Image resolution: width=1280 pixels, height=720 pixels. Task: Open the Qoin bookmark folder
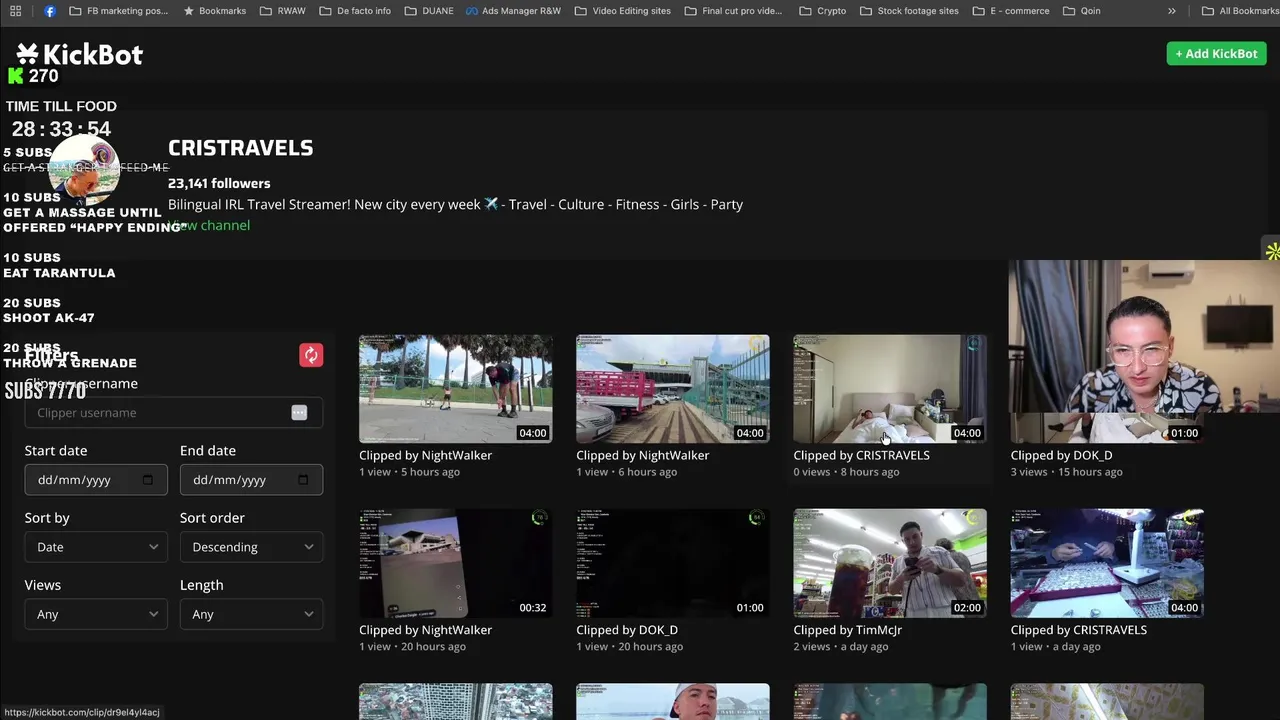pyautogui.click(x=1082, y=11)
